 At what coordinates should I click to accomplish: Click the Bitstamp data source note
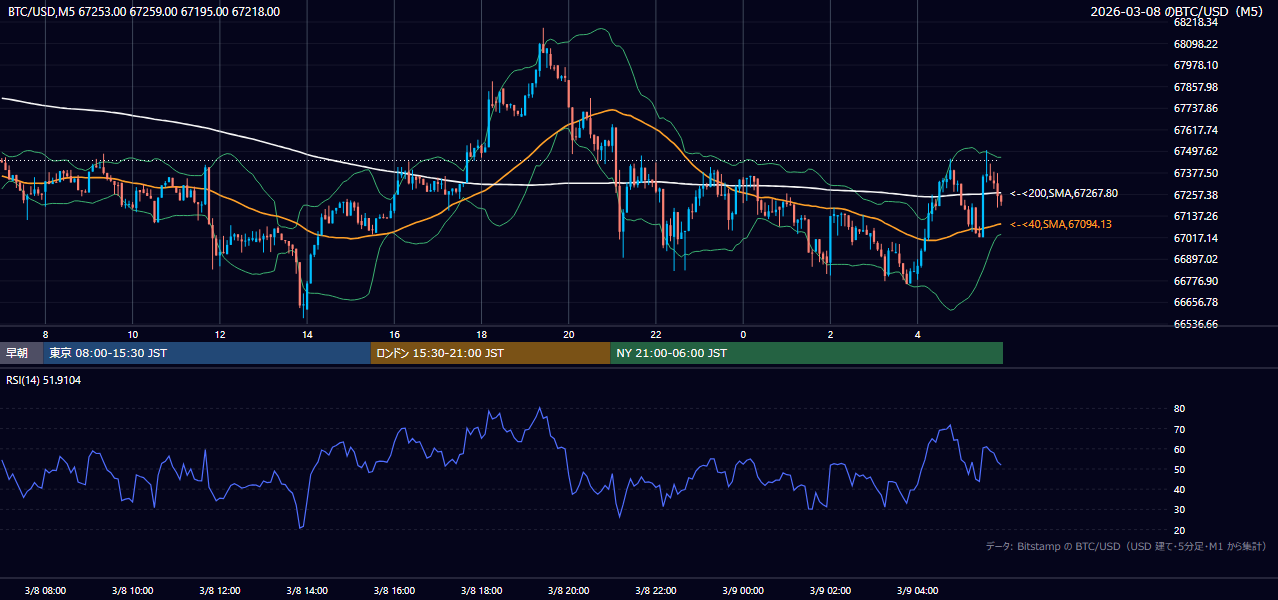coord(1126,546)
